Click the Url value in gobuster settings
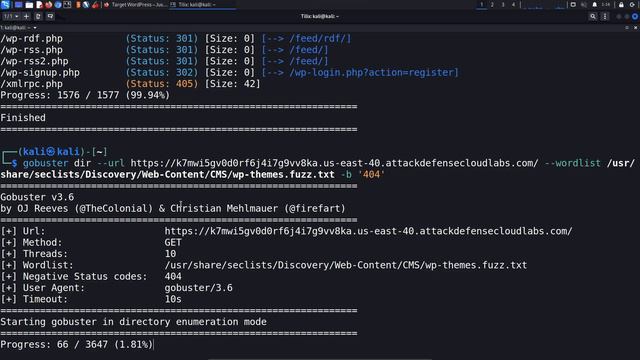The height and width of the screenshot is (360, 640). tap(368, 231)
